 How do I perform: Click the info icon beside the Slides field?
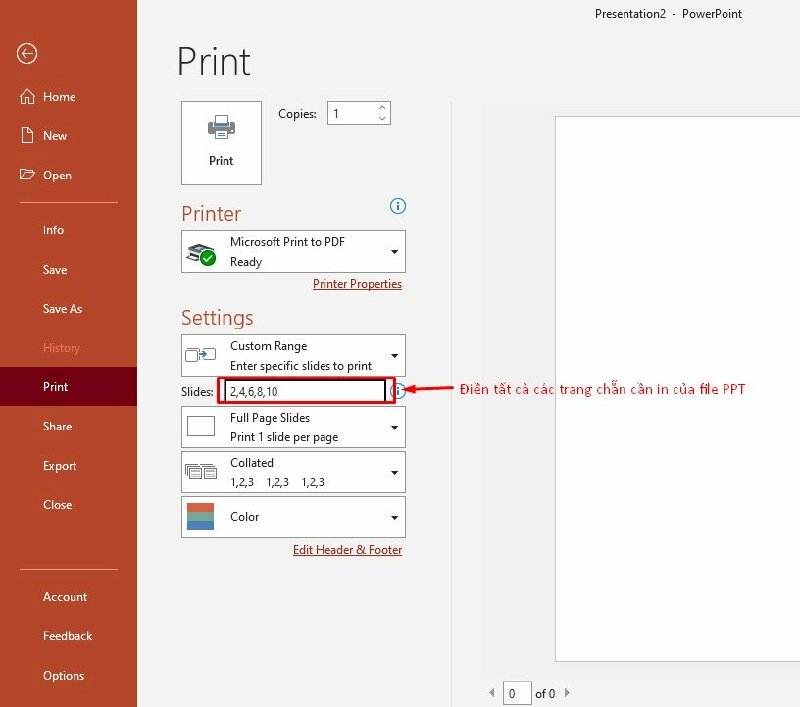pos(397,390)
